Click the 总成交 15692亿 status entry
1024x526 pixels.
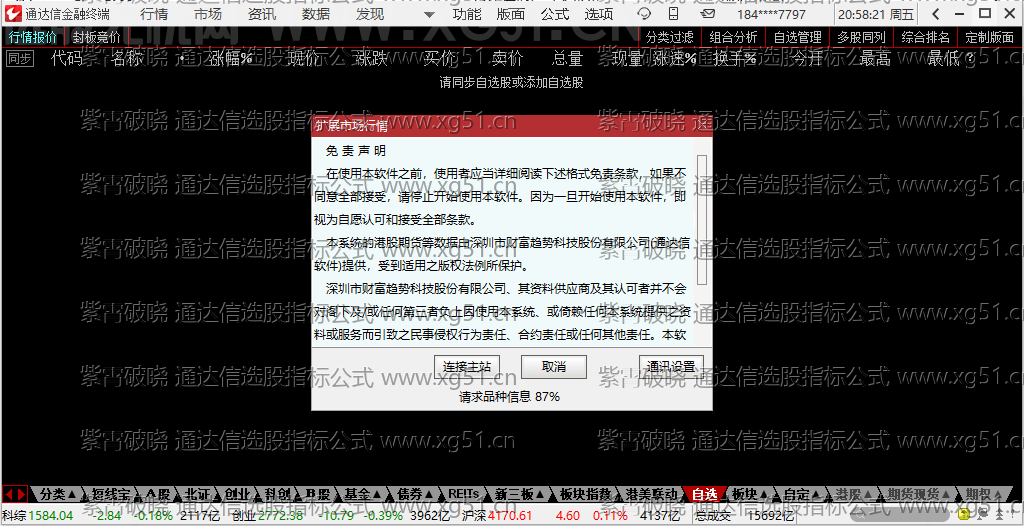tap(744, 516)
